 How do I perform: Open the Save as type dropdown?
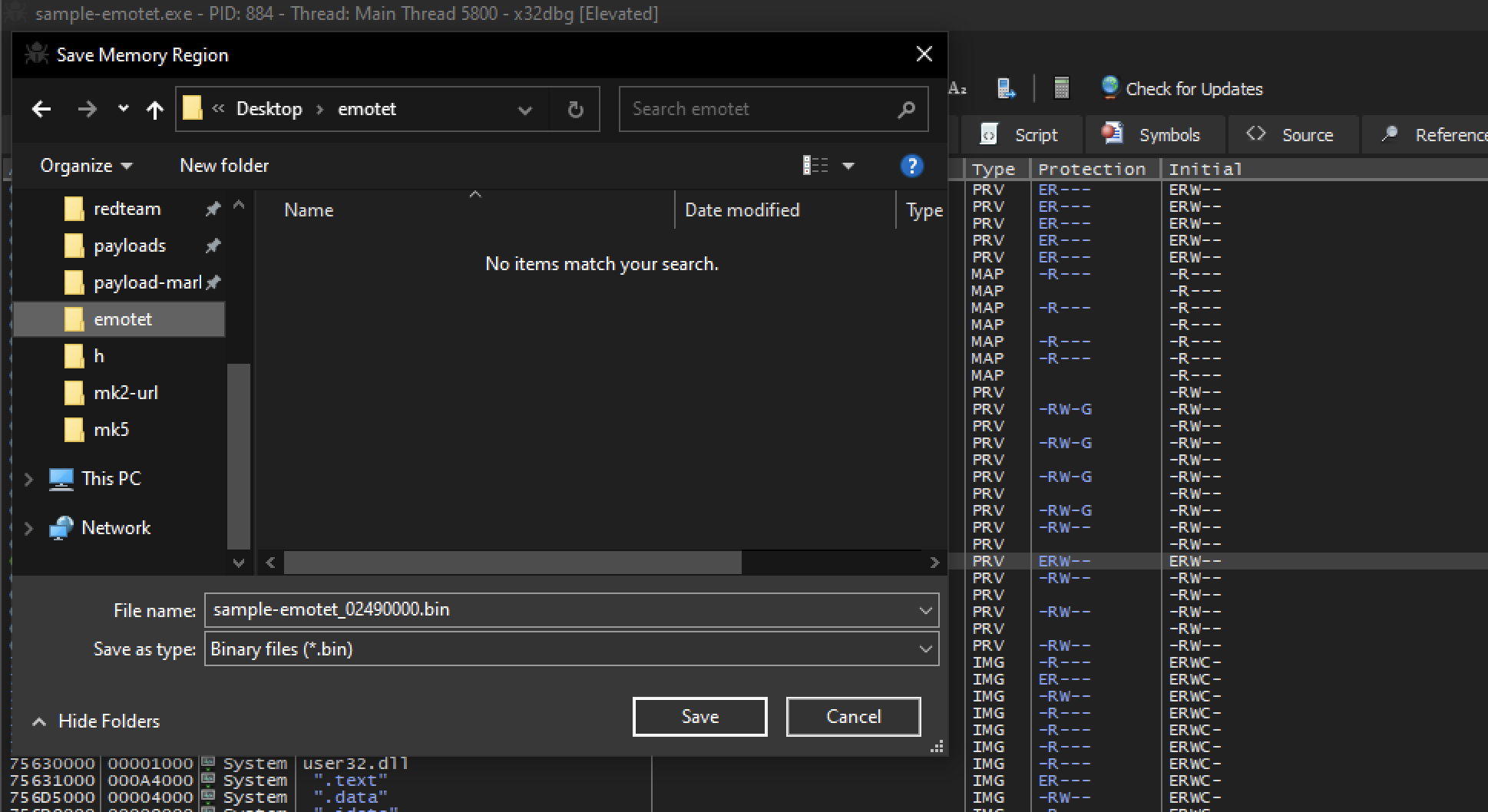(925, 649)
